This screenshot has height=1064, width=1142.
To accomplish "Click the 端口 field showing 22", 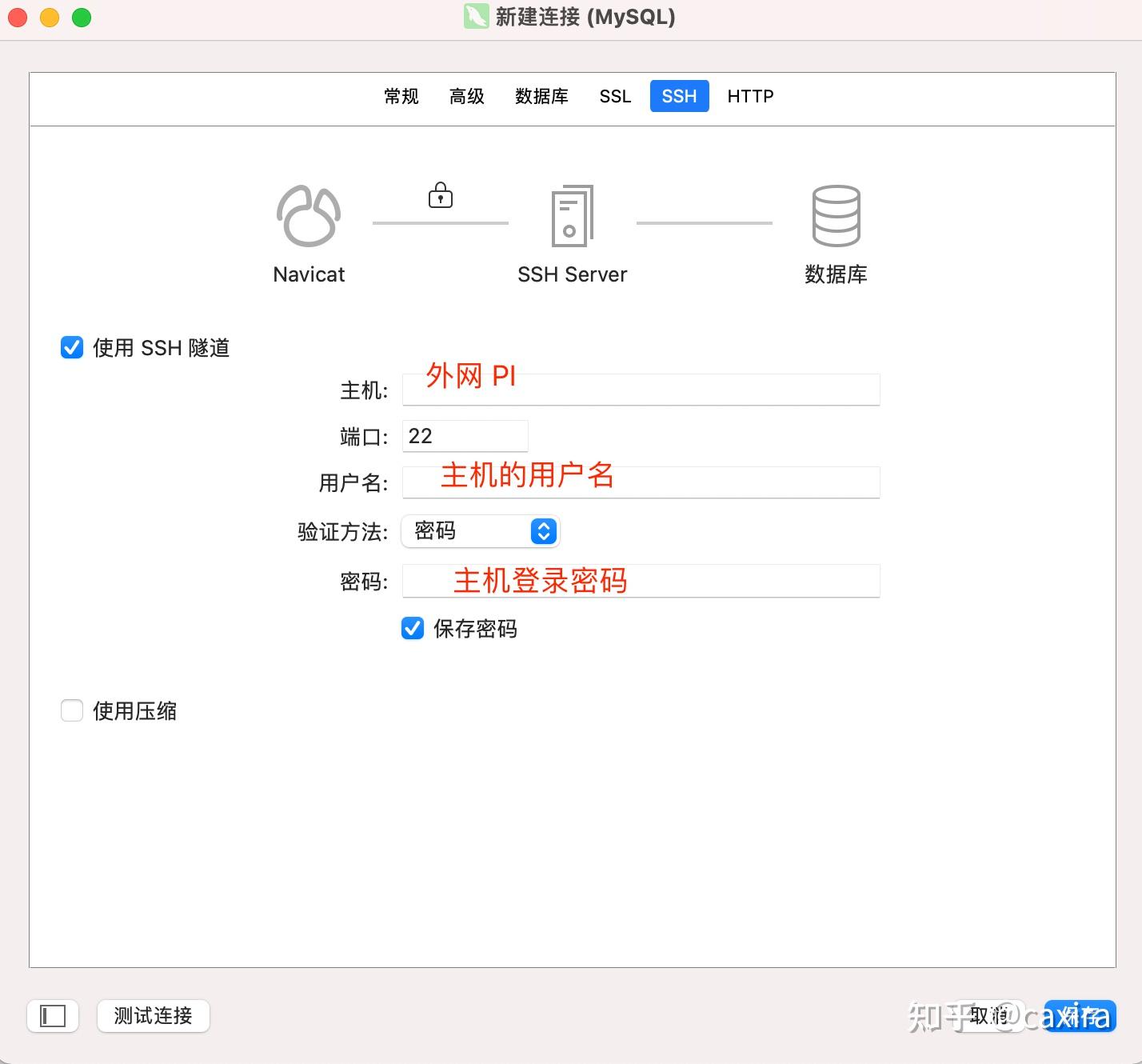I will click(465, 436).
